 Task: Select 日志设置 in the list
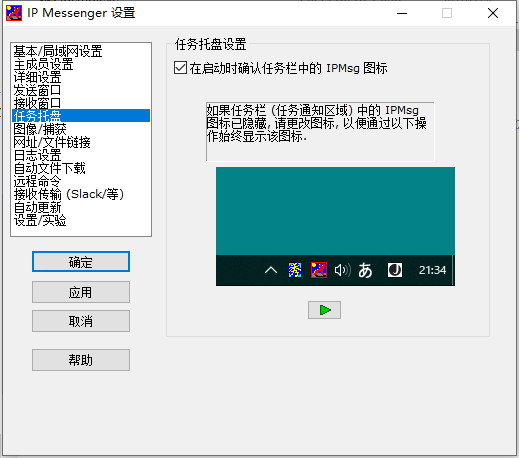point(81,155)
